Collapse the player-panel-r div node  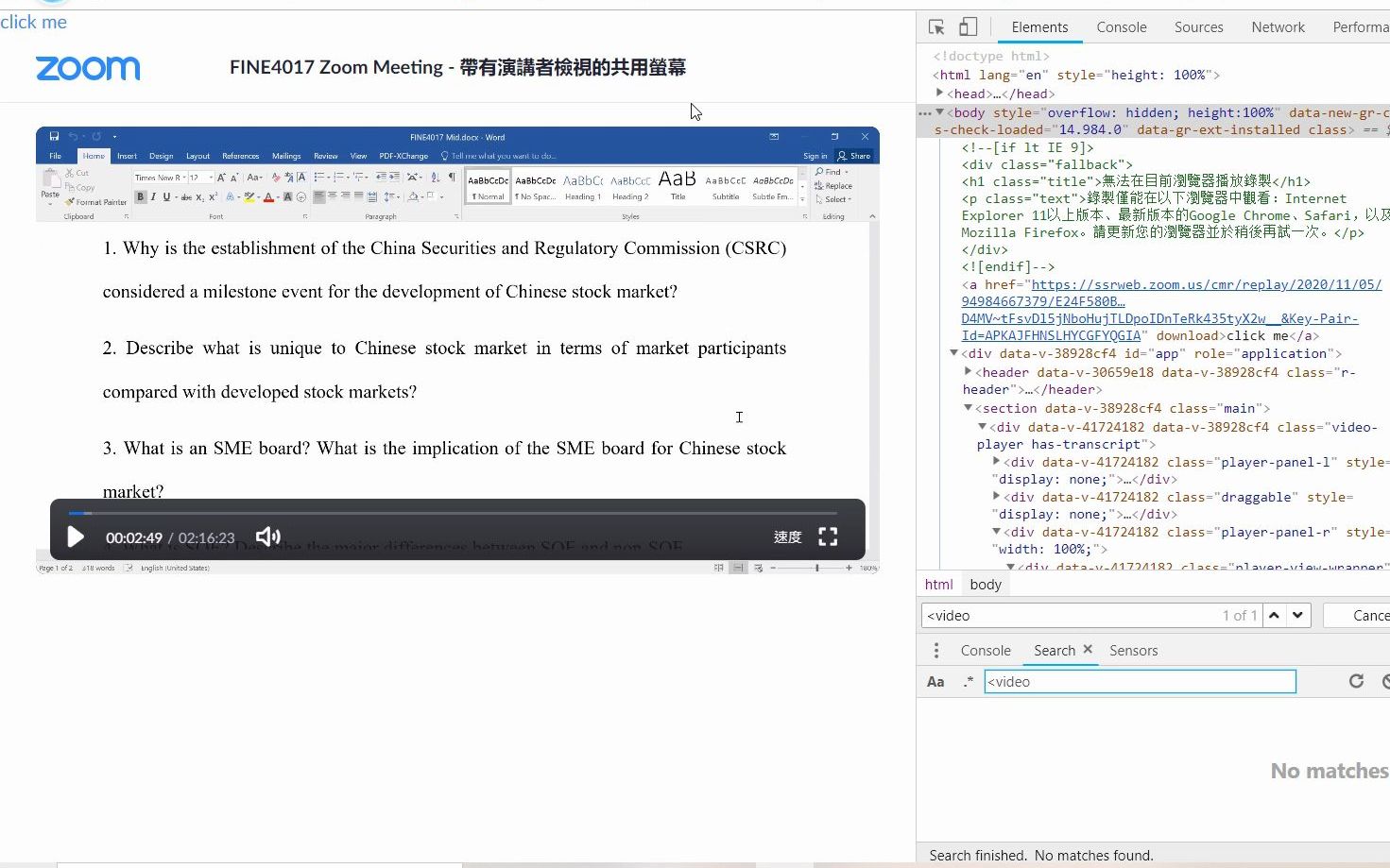pyautogui.click(x=996, y=532)
